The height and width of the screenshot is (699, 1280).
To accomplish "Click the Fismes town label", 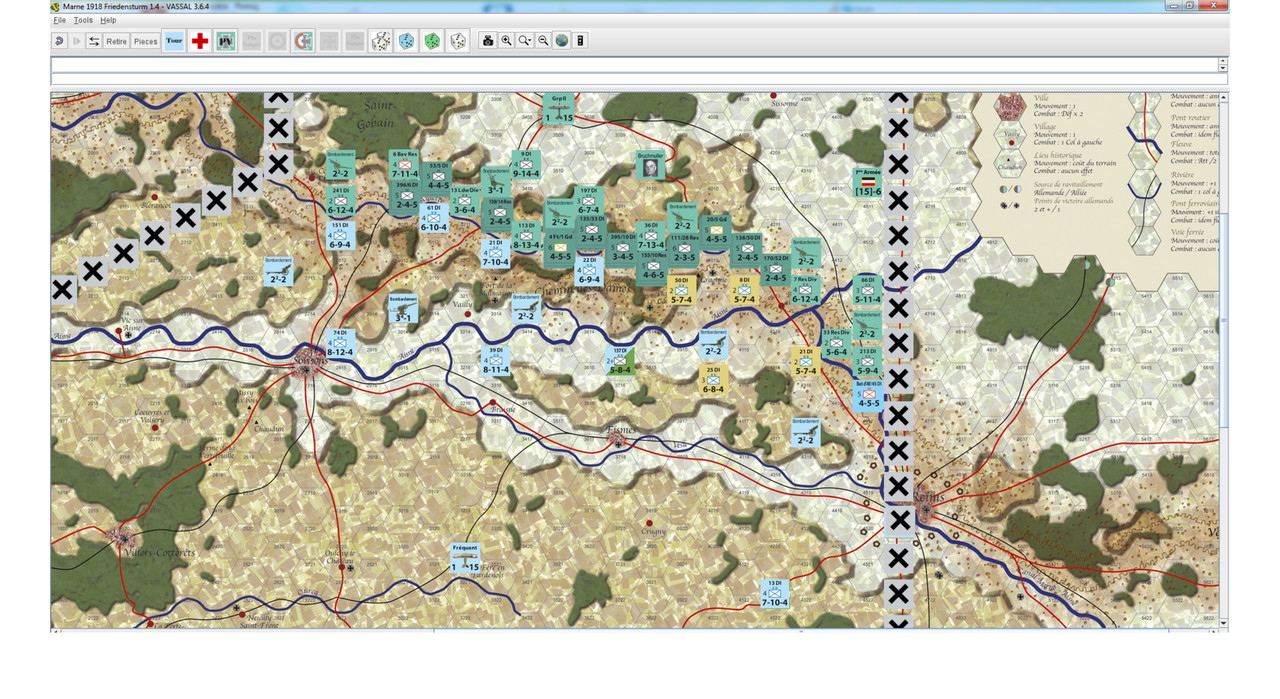I will click(x=620, y=430).
